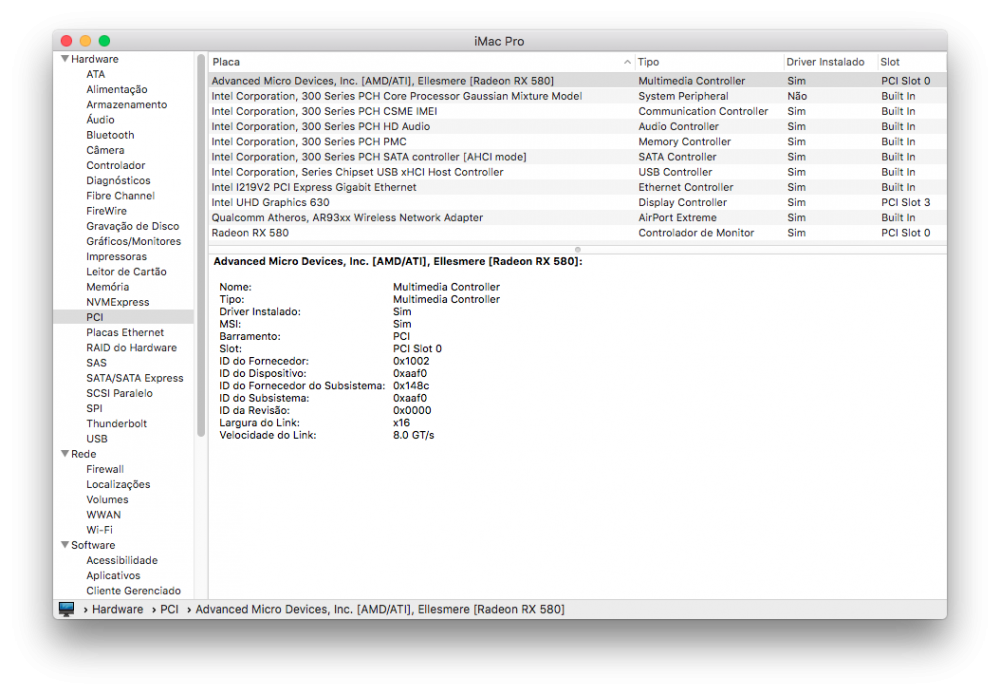Click the 0xaaf0 device ID value

(x=410, y=373)
